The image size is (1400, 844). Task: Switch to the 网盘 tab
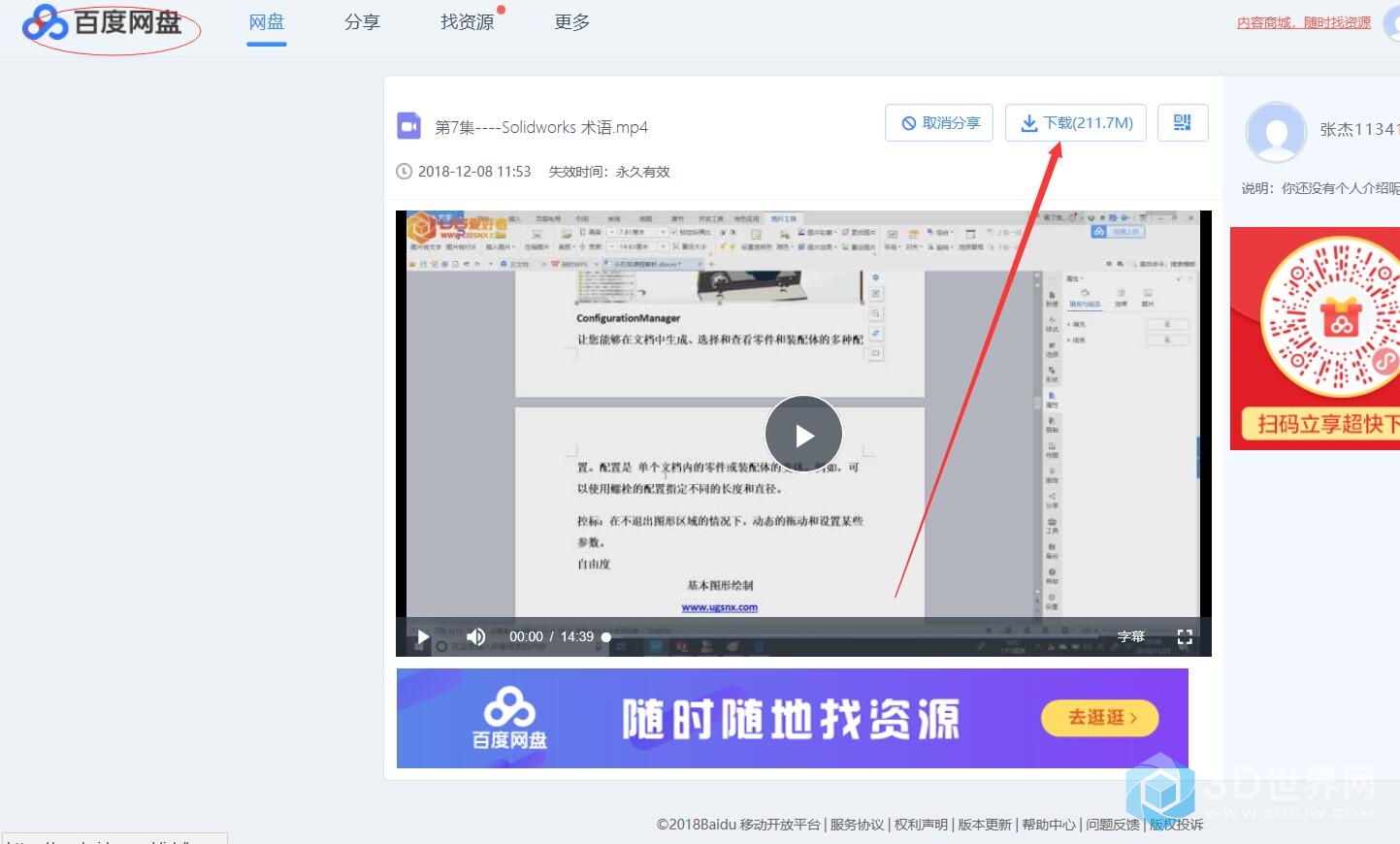coord(266,21)
